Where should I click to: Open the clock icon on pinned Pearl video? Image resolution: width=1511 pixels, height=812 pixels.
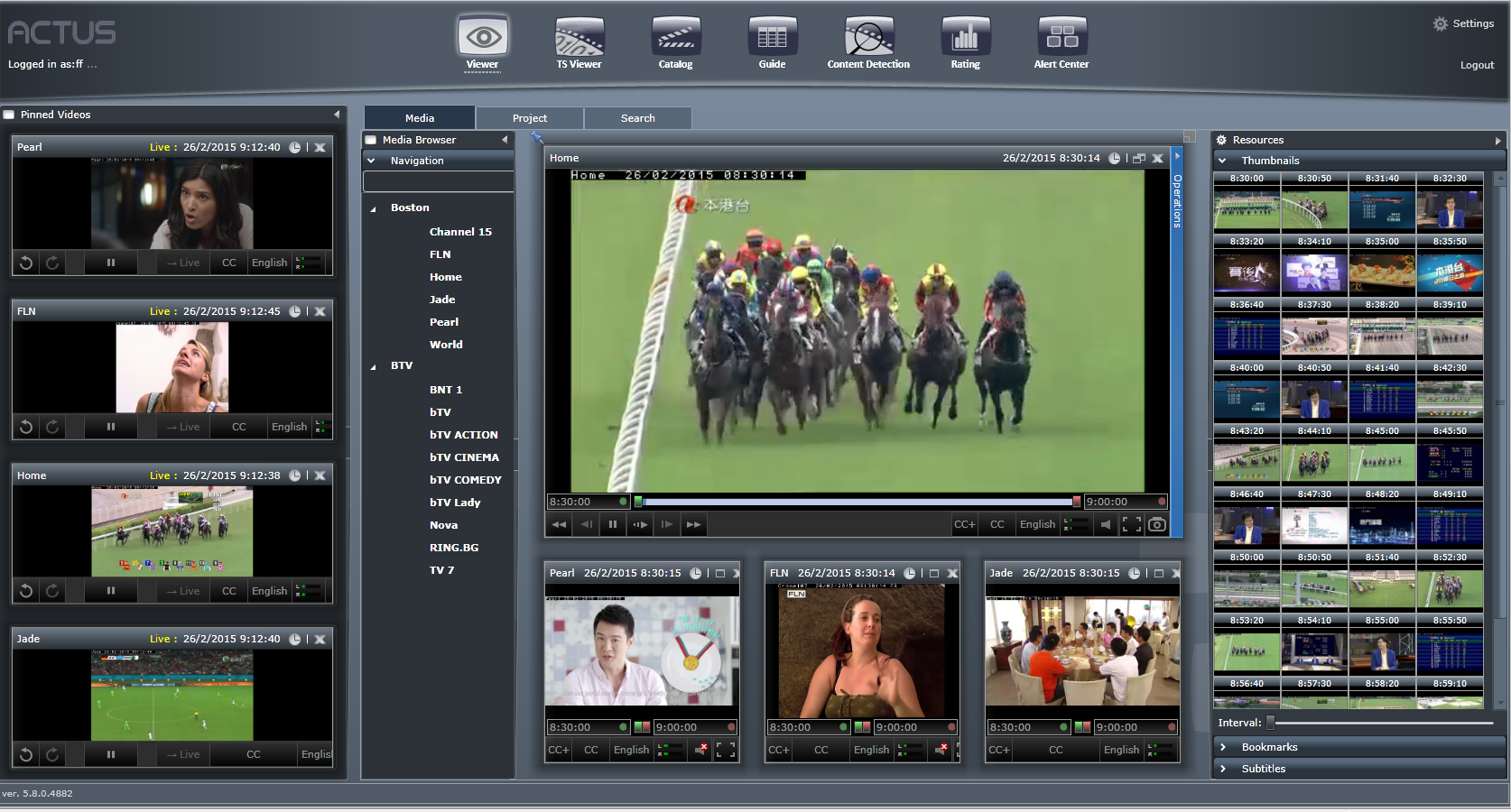click(294, 147)
